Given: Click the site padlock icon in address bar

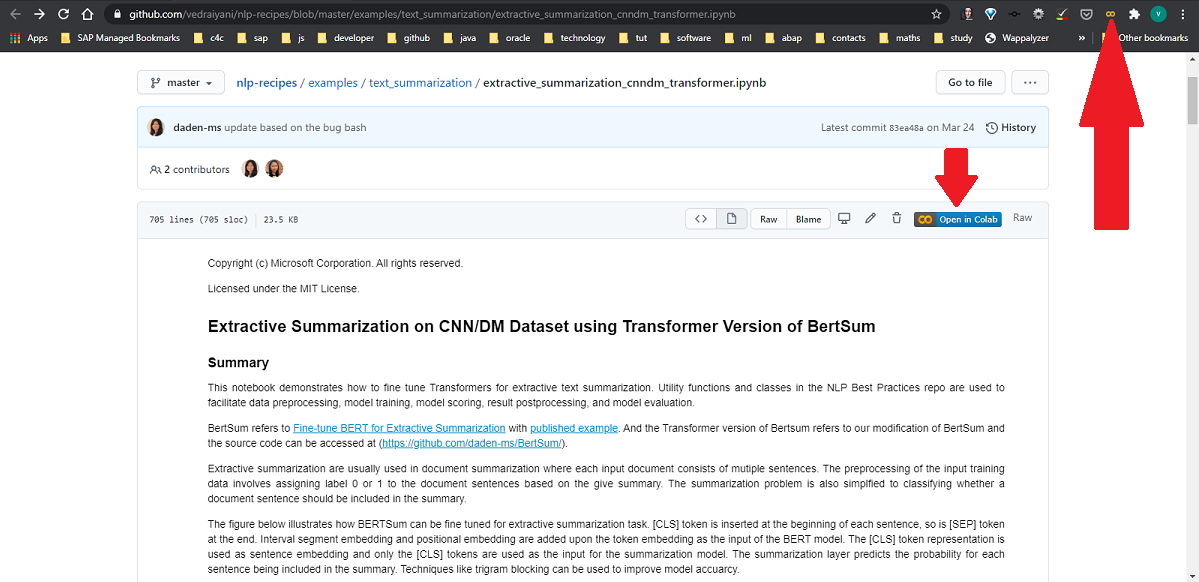Looking at the screenshot, I should coord(116,14).
